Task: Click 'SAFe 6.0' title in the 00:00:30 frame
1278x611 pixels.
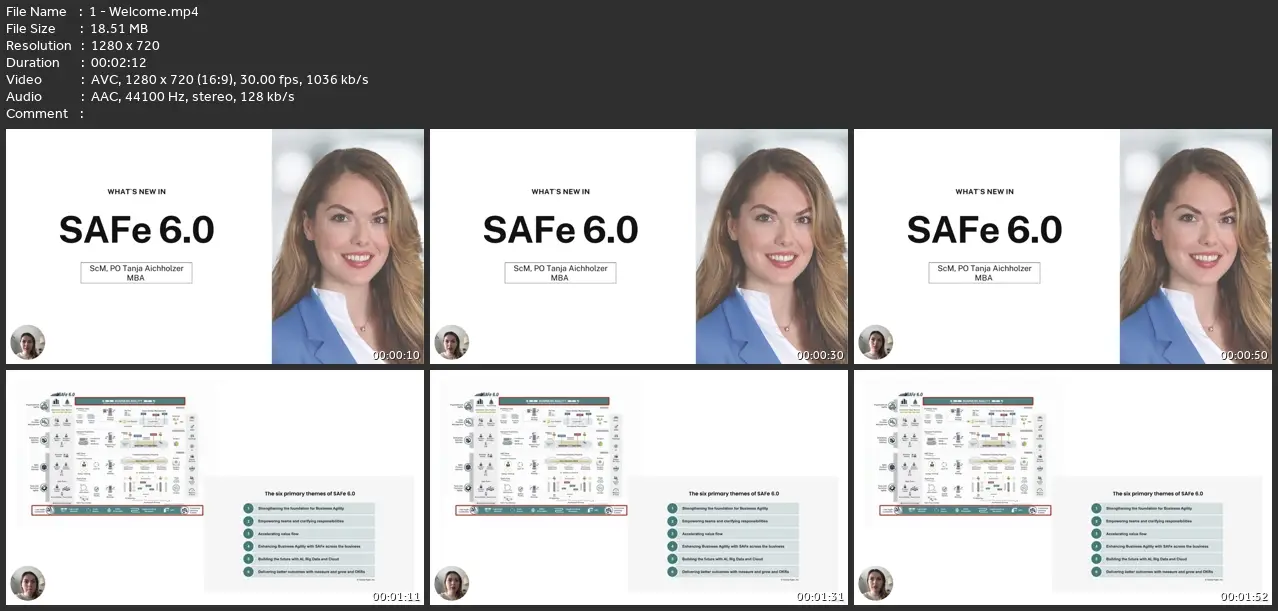Action: click(x=561, y=230)
